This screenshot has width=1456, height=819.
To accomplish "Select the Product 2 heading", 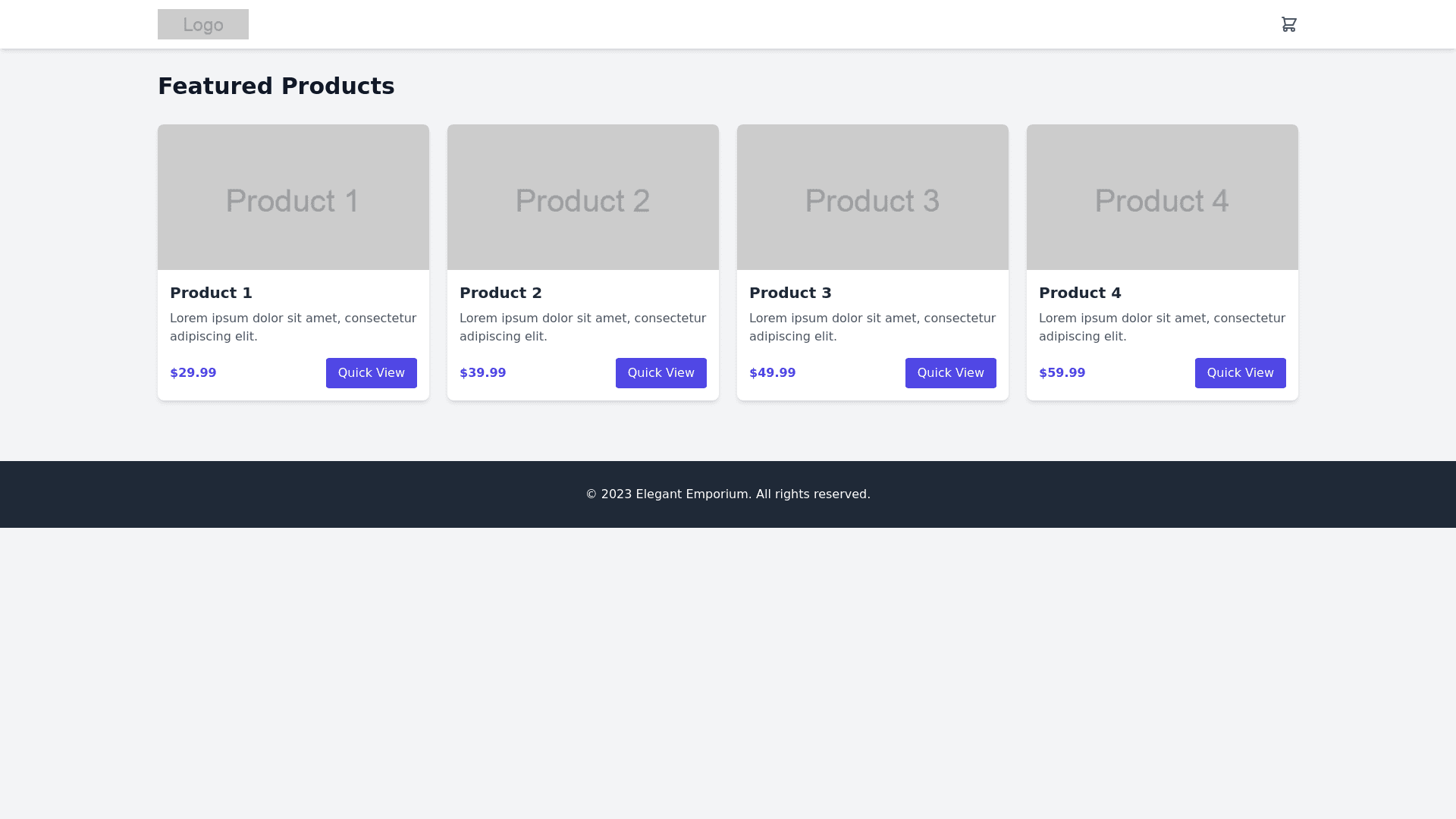I will coord(500,293).
